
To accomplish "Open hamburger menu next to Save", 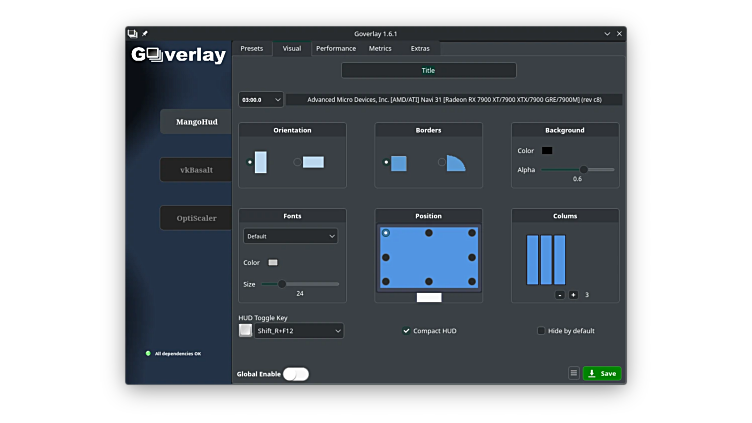I will click(x=574, y=373).
